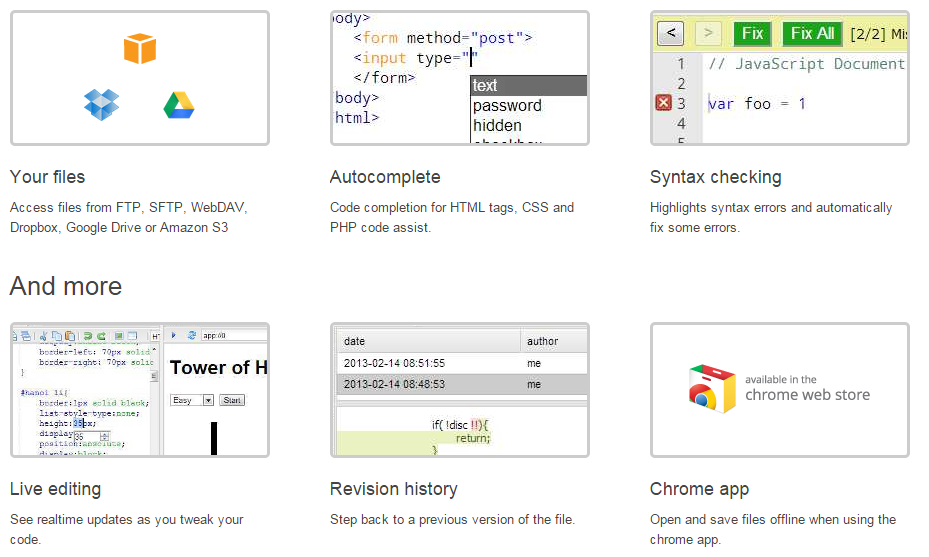Click the 'Syntax checking' heading
Viewport: 929px width, 557px height.
(x=716, y=177)
